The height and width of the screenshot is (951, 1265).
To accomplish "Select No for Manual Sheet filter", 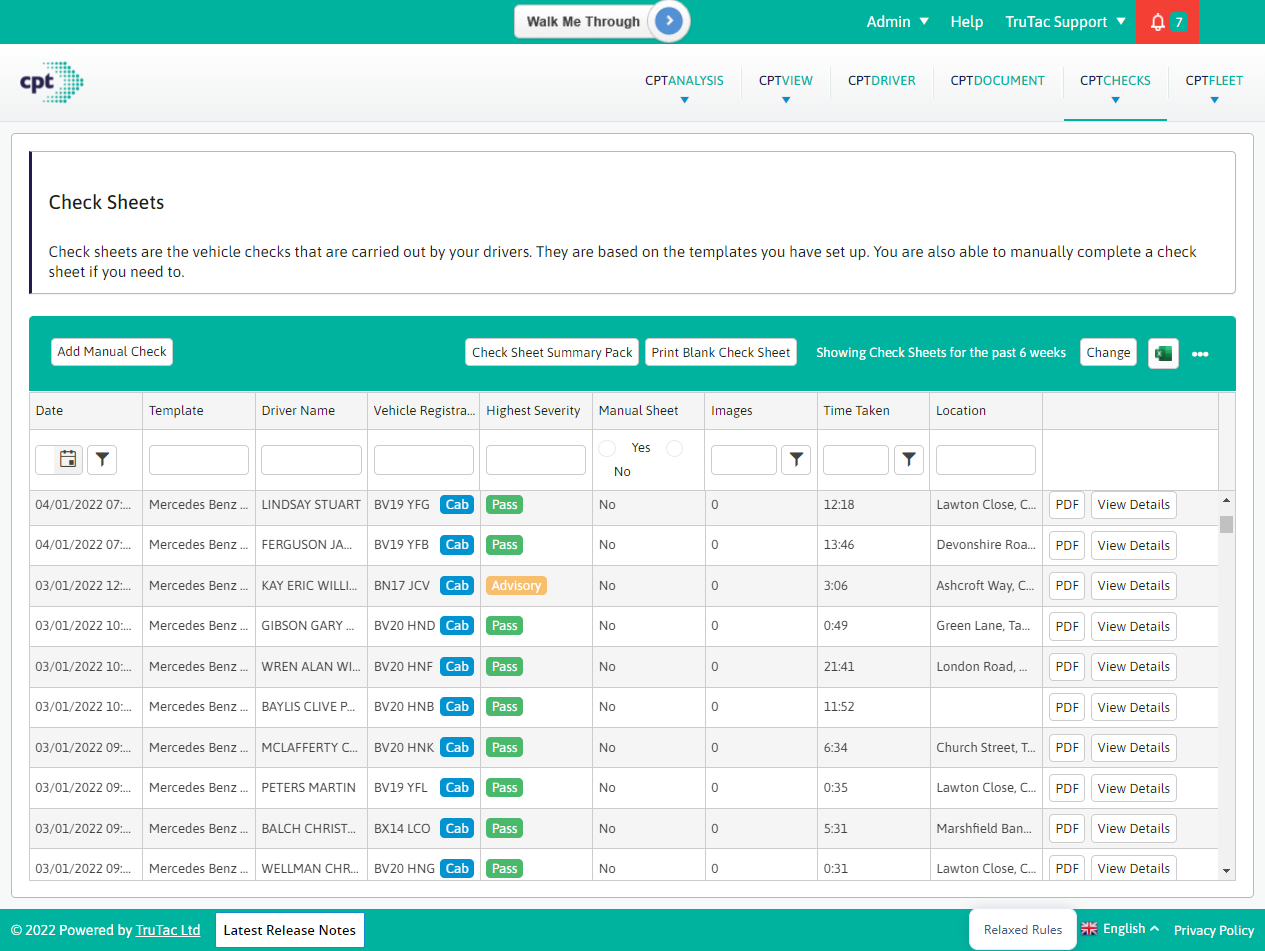I will [675, 447].
